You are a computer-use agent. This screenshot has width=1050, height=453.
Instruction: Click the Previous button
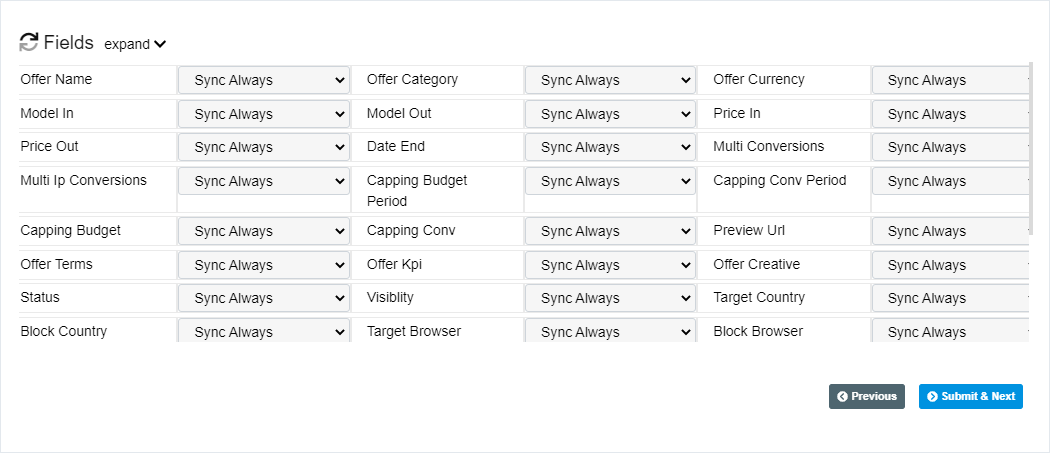(867, 397)
